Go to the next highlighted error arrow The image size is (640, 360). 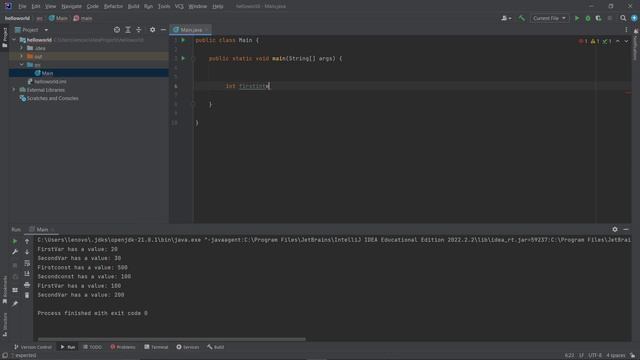coord(626,41)
